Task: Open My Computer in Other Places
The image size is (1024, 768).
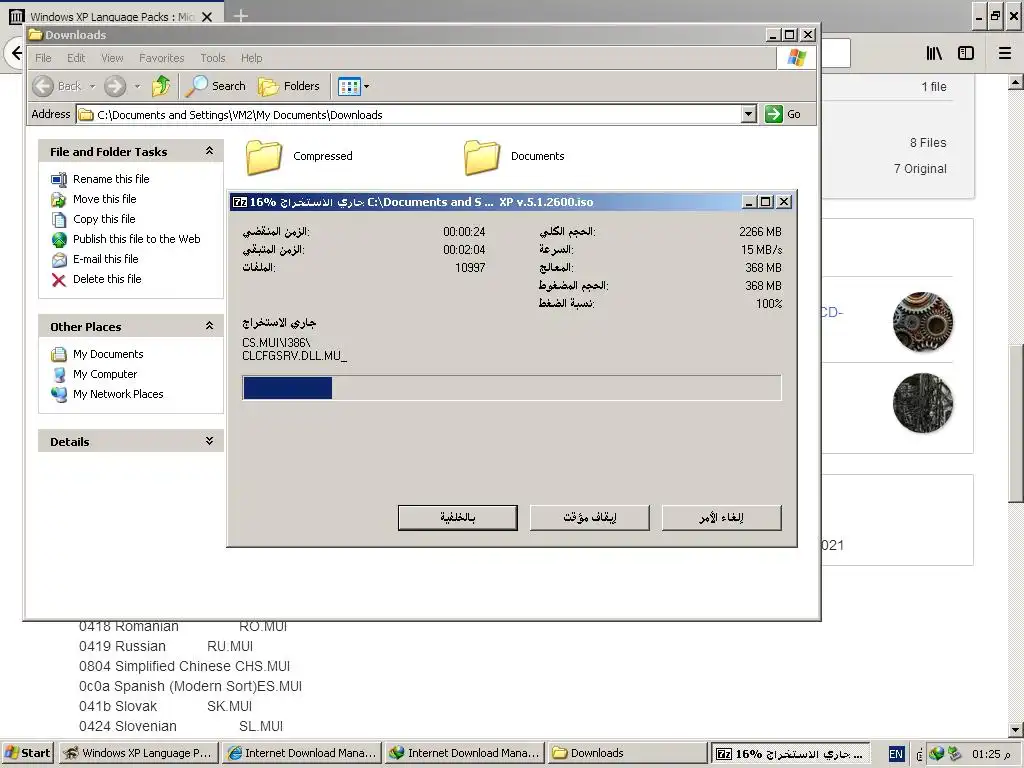Action: (x=105, y=374)
